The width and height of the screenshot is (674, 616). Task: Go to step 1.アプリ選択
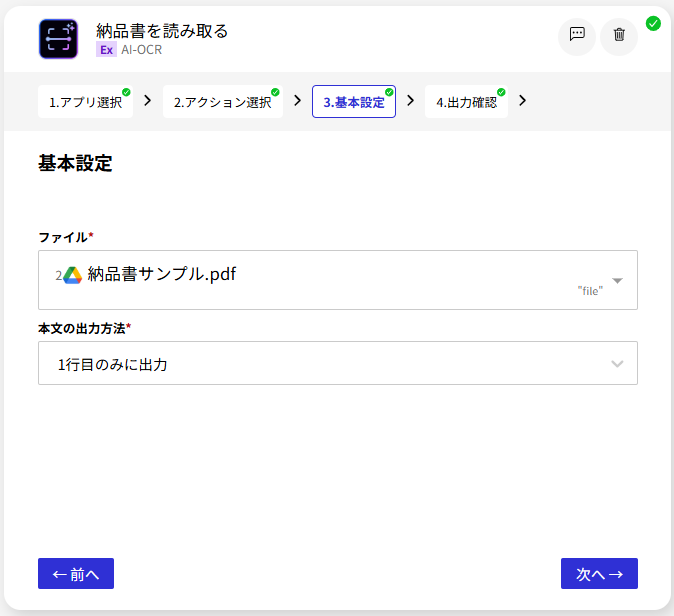[x=85, y=102]
